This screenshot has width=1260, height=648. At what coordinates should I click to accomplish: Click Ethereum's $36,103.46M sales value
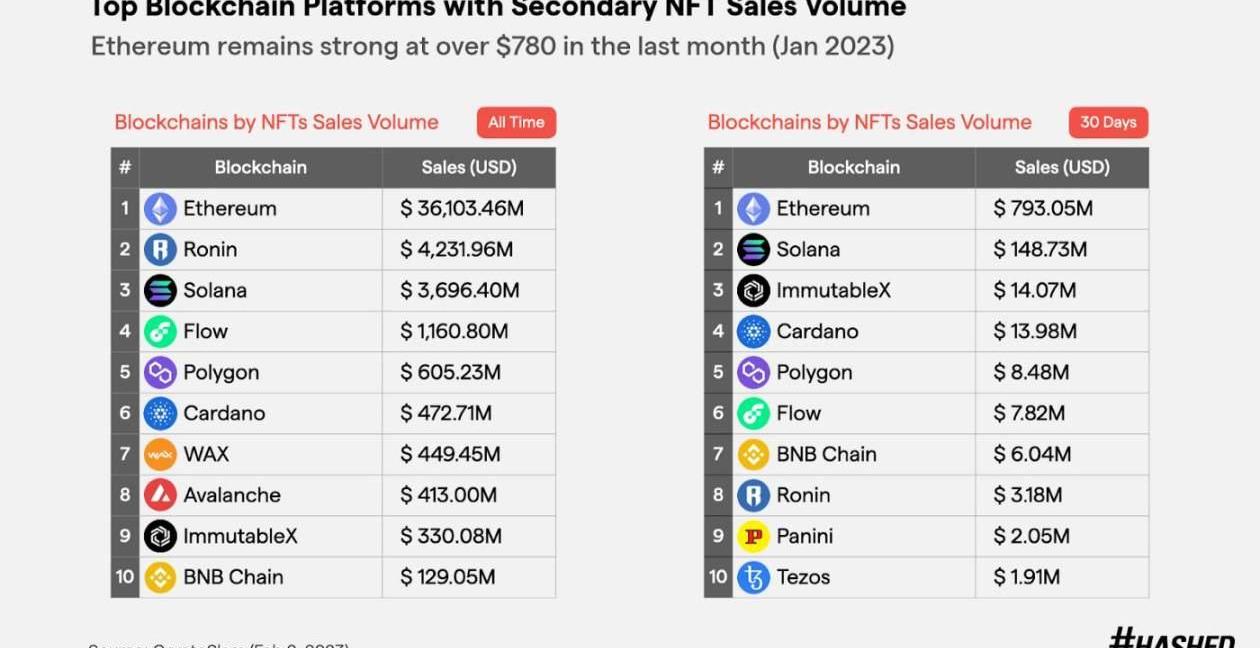[462, 209]
